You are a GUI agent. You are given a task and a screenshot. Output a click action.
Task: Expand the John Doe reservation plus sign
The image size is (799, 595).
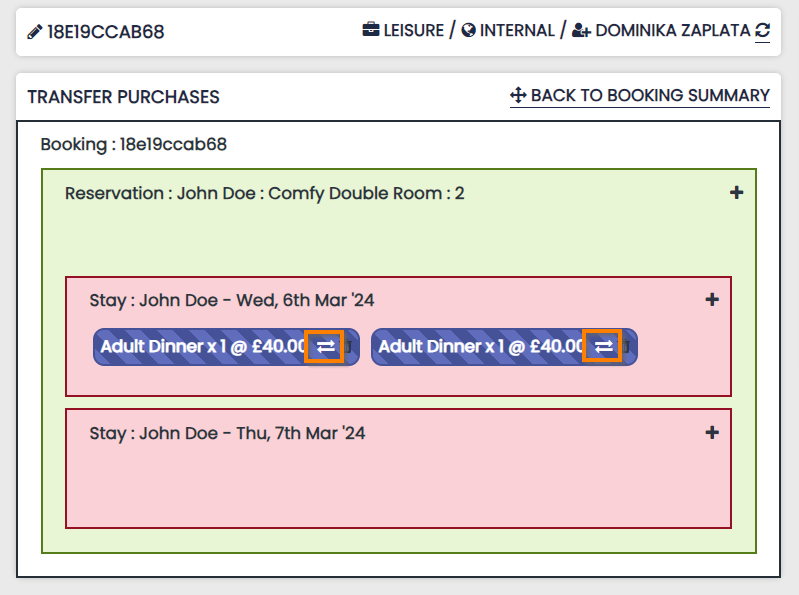click(x=736, y=193)
